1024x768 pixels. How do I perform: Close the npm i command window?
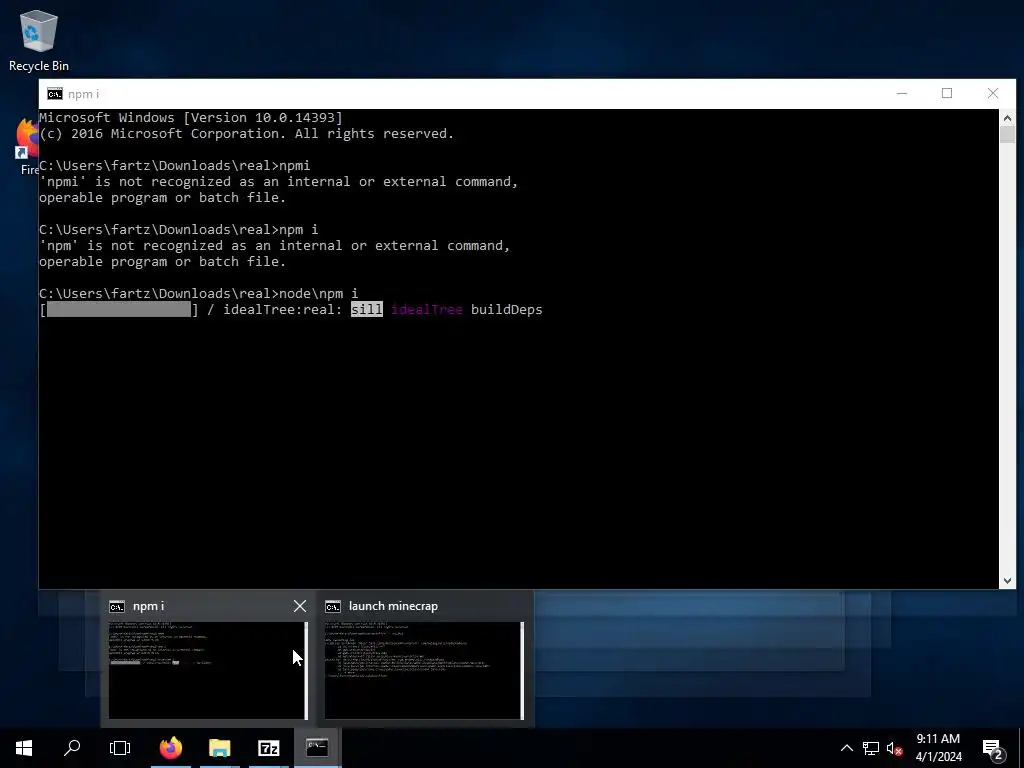coord(993,93)
